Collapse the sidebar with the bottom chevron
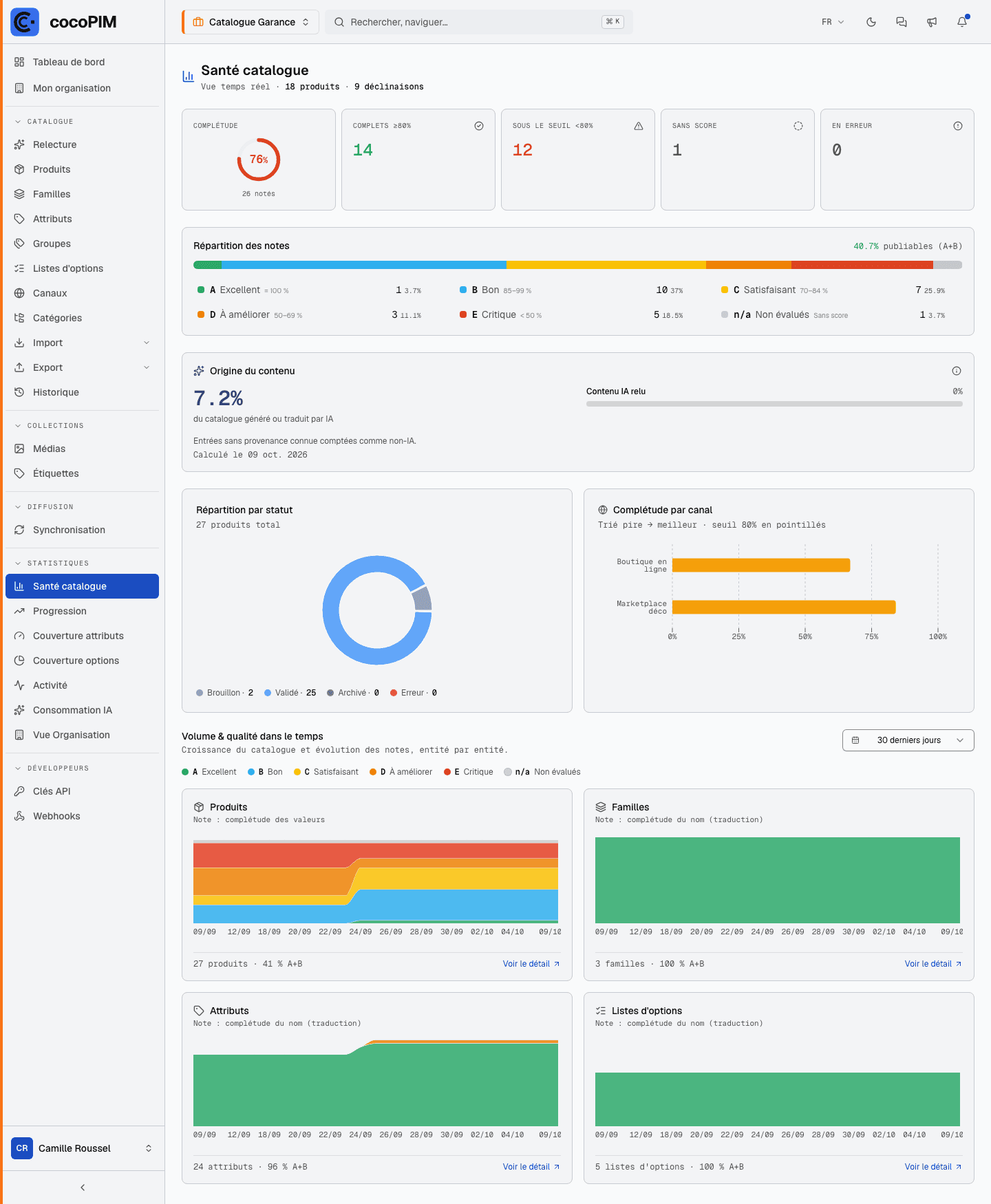991x1204 pixels. (83, 1187)
